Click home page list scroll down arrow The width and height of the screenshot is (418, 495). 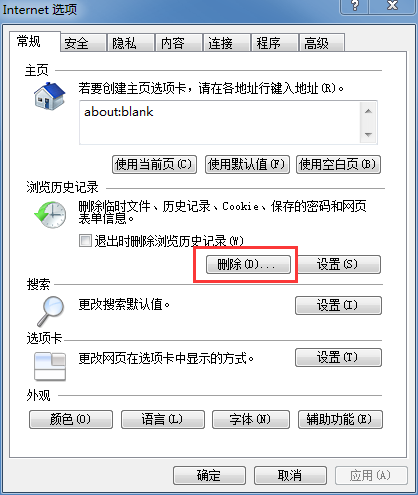pyautogui.click(x=368, y=134)
